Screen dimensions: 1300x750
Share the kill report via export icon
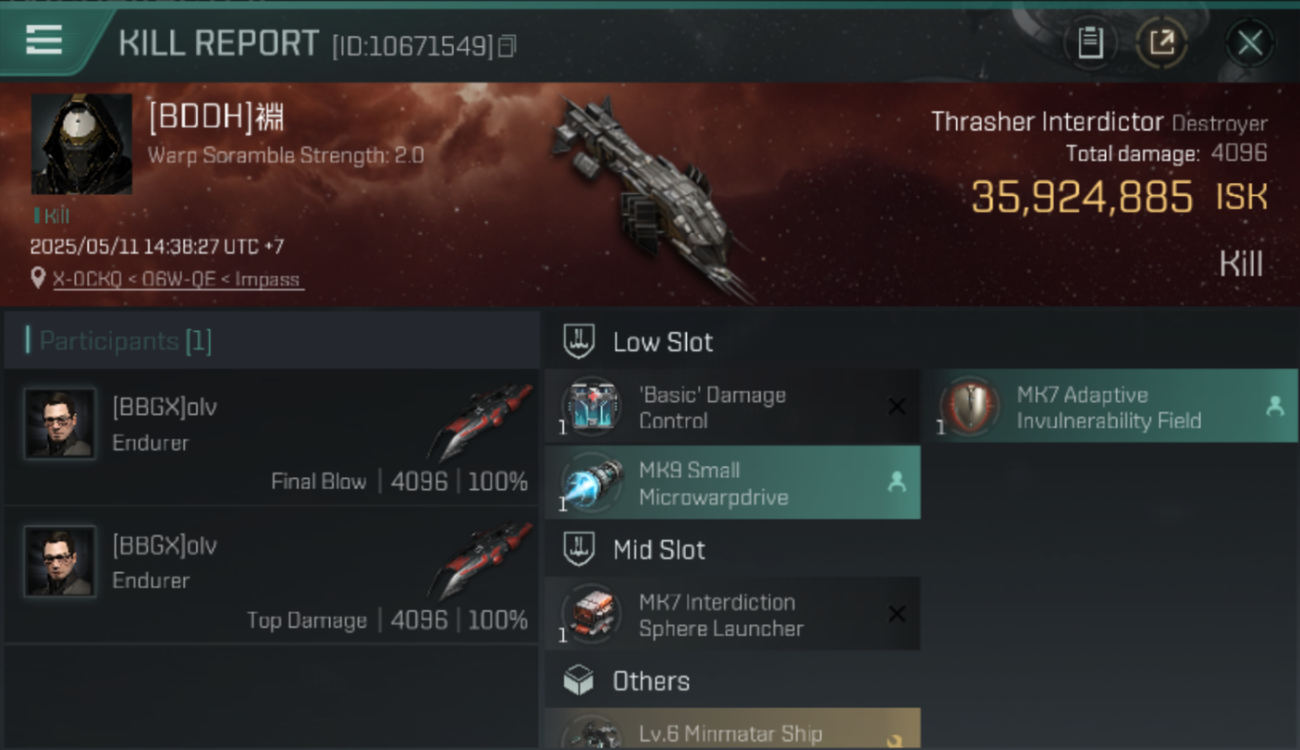1162,43
